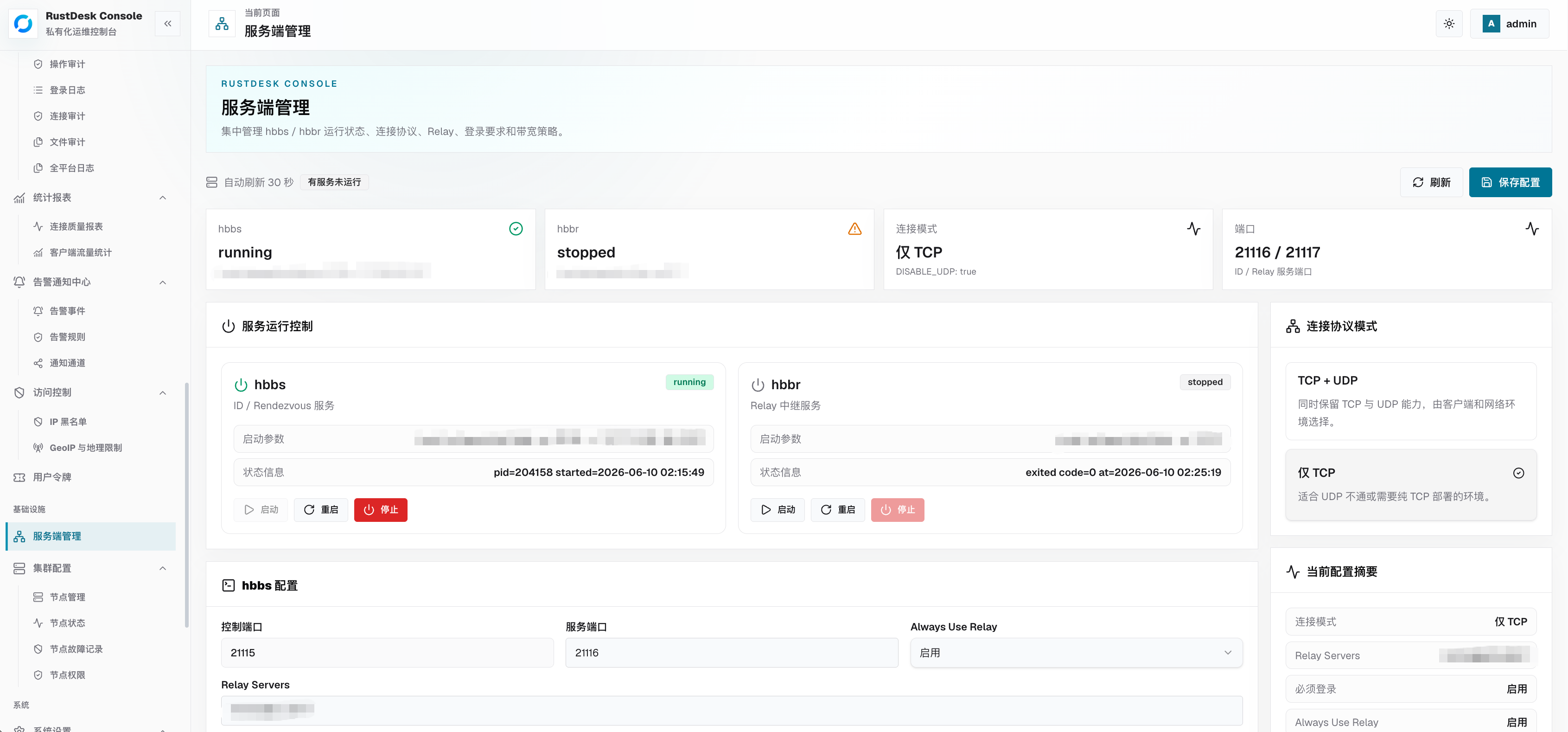Image resolution: width=1568 pixels, height=732 pixels.
Task: Click the 用户令牌 ticket icon in sidebar
Action: tap(19, 477)
